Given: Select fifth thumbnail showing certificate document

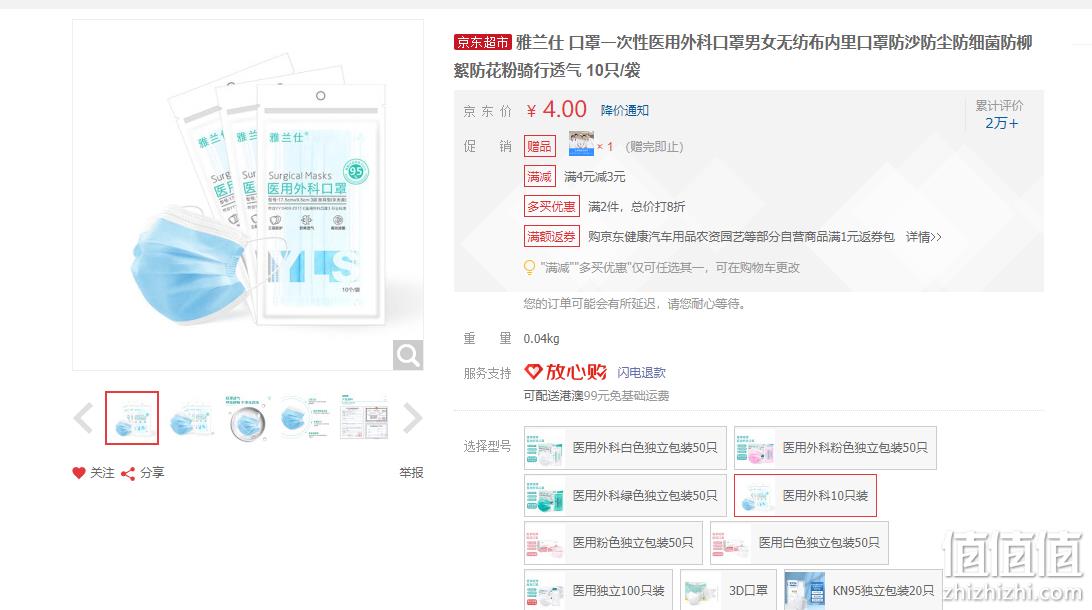Looking at the screenshot, I should pyautogui.click(x=364, y=418).
